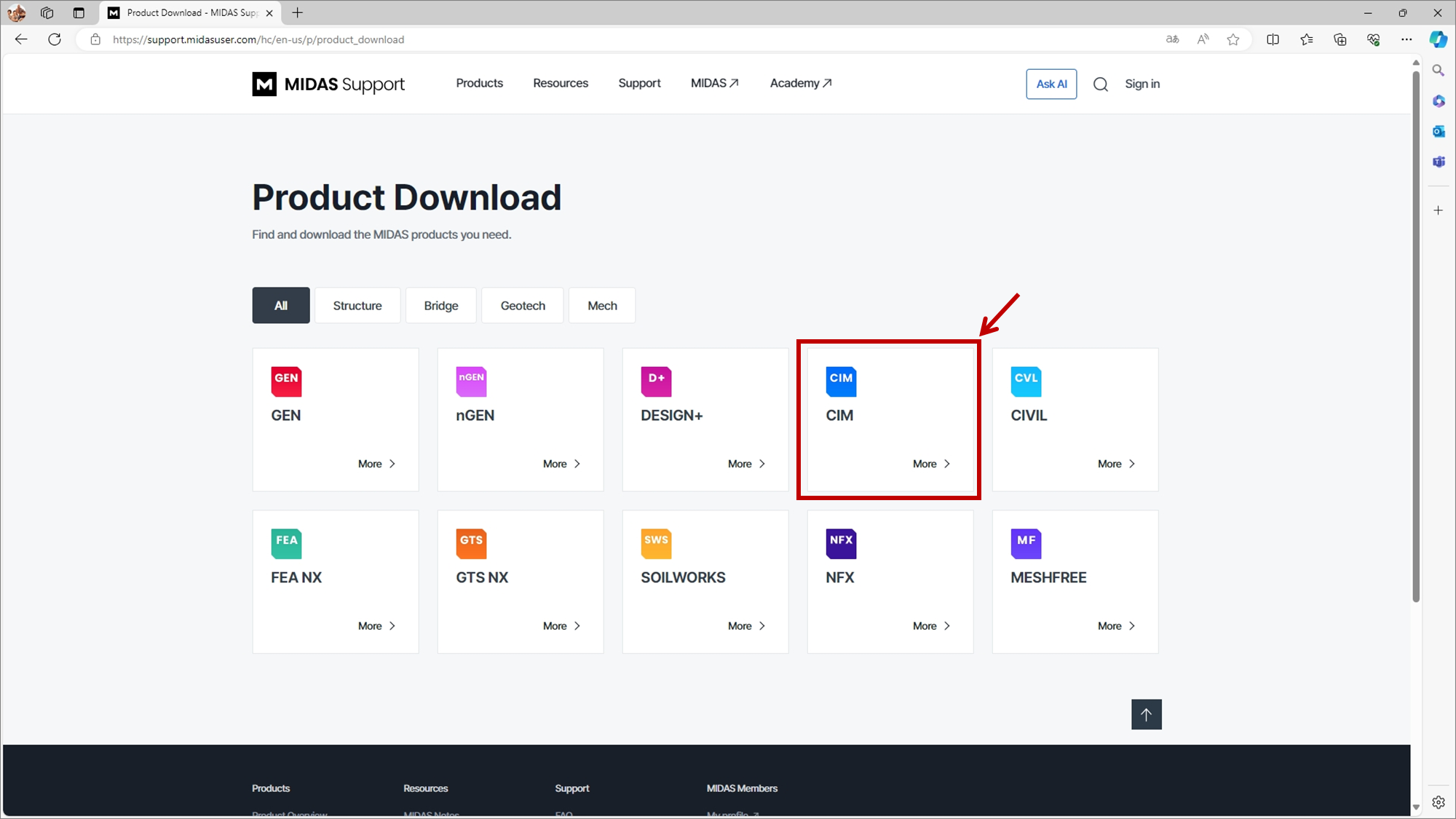Screen dimensions: 1456x819
Task: Open the Support nav menu
Action: click(640, 83)
